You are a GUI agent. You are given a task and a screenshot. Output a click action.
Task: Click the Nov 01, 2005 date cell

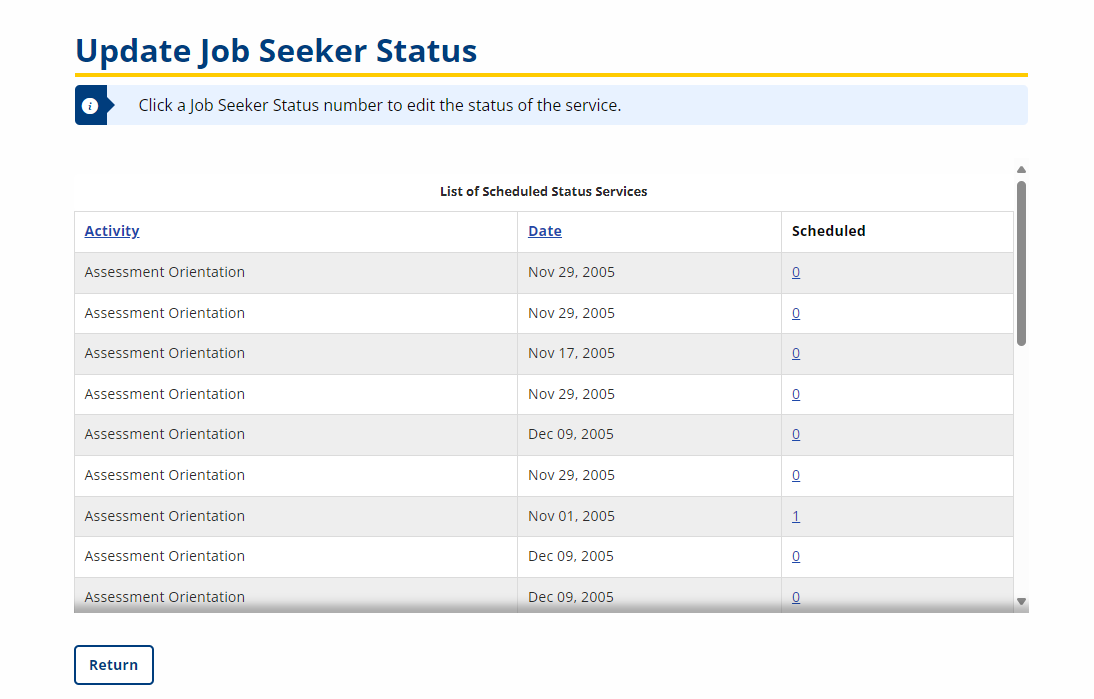pyautogui.click(x=571, y=516)
